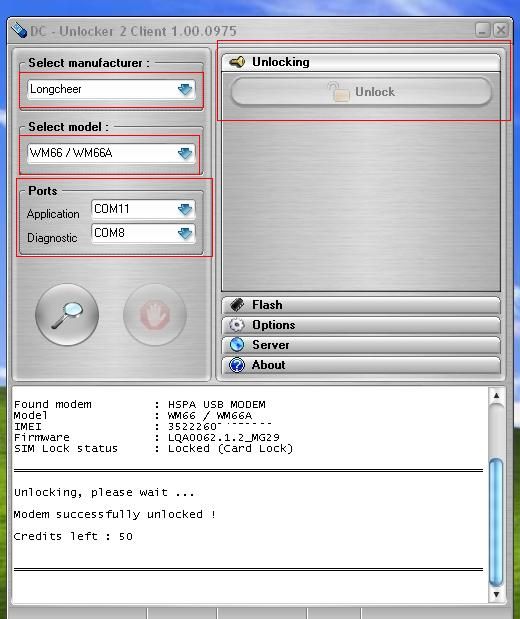Image resolution: width=520 pixels, height=619 pixels.
Task: Click the magnifying glass detect modem button
Action: [67, 315]
